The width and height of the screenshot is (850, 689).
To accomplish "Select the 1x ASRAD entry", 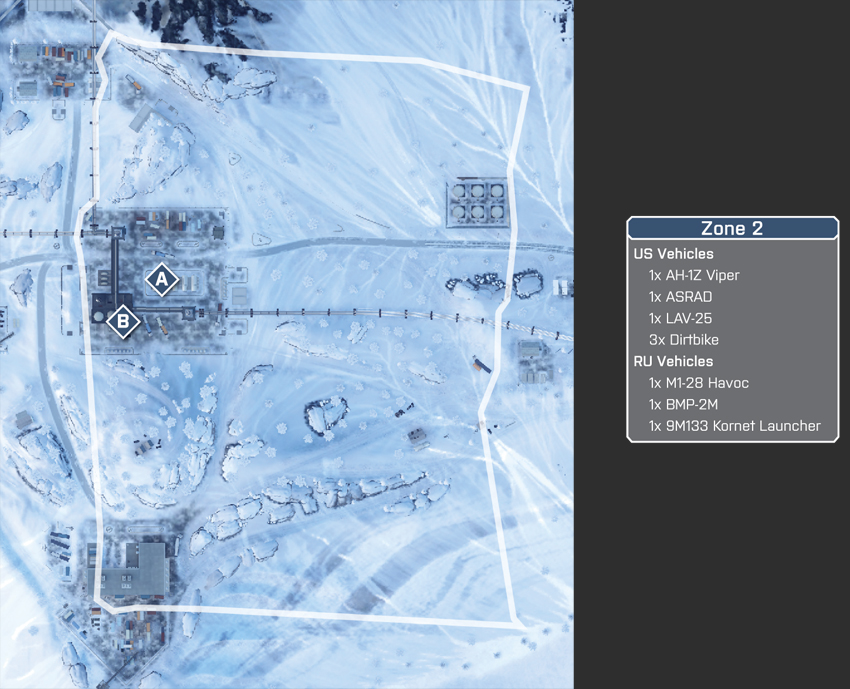I will [680, 297].
